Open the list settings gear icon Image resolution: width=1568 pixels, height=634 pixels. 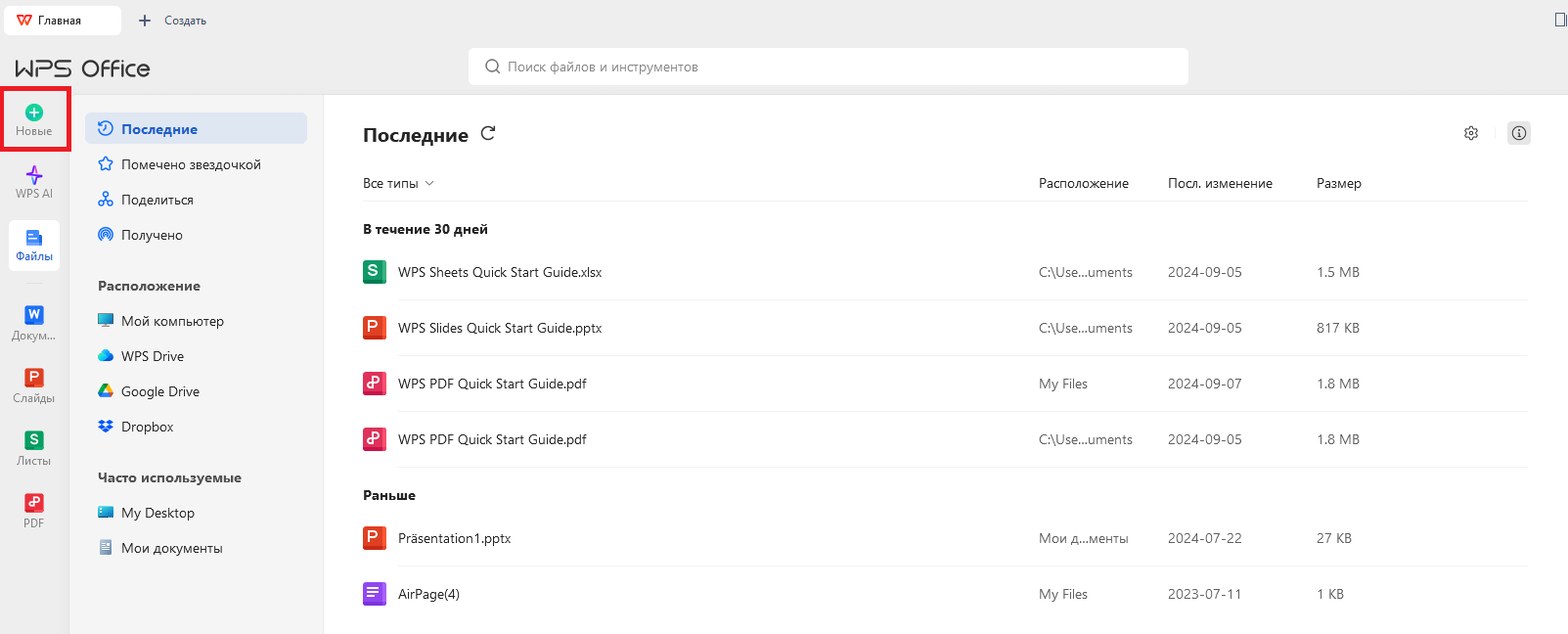point(1470,133)
